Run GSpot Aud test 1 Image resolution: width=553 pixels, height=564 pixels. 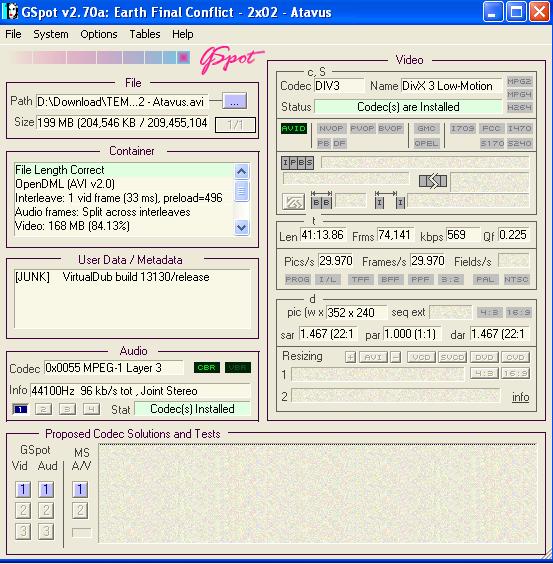[46, 490]
